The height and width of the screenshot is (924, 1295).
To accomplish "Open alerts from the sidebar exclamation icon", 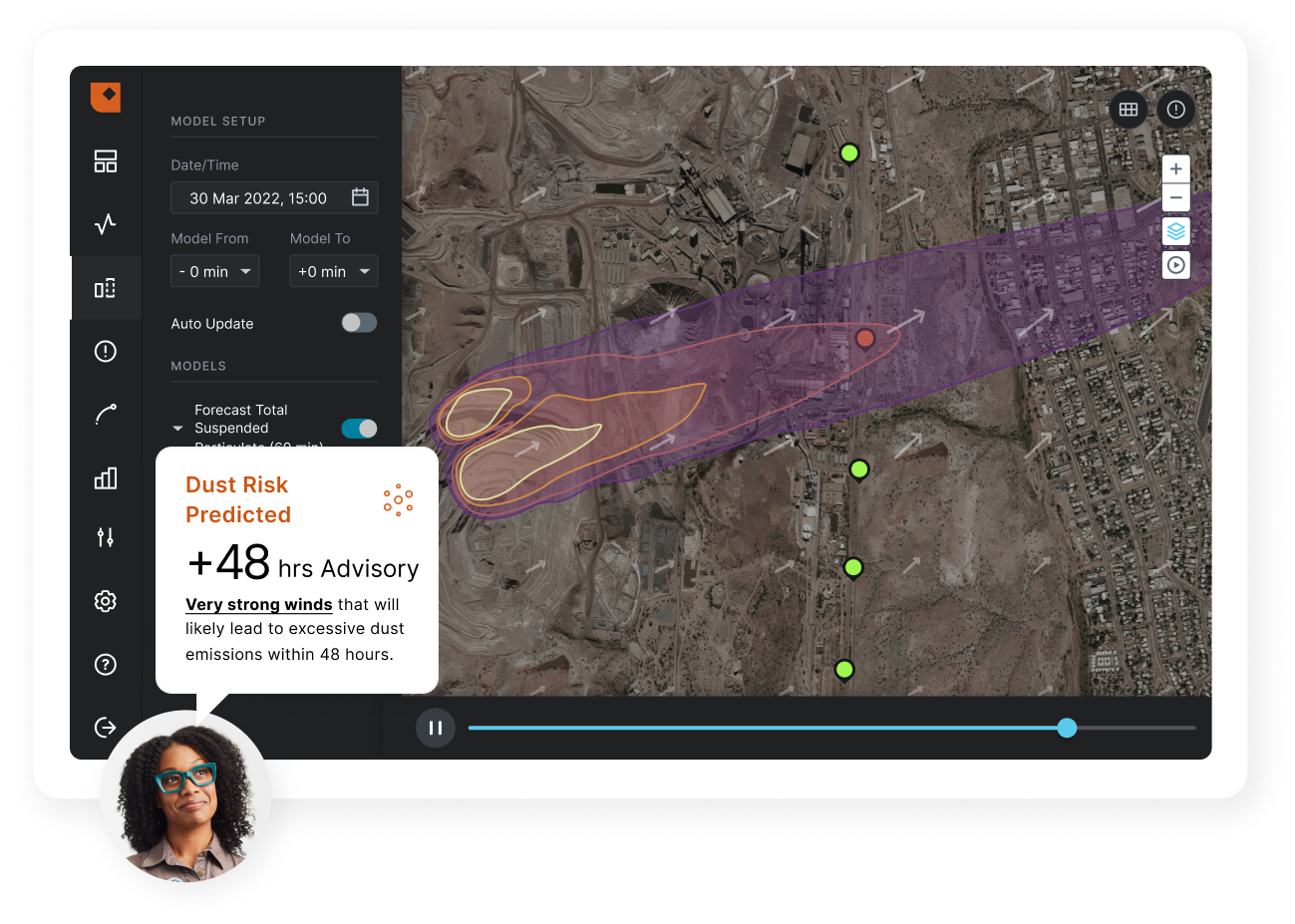I will click(x=106, y=351).
